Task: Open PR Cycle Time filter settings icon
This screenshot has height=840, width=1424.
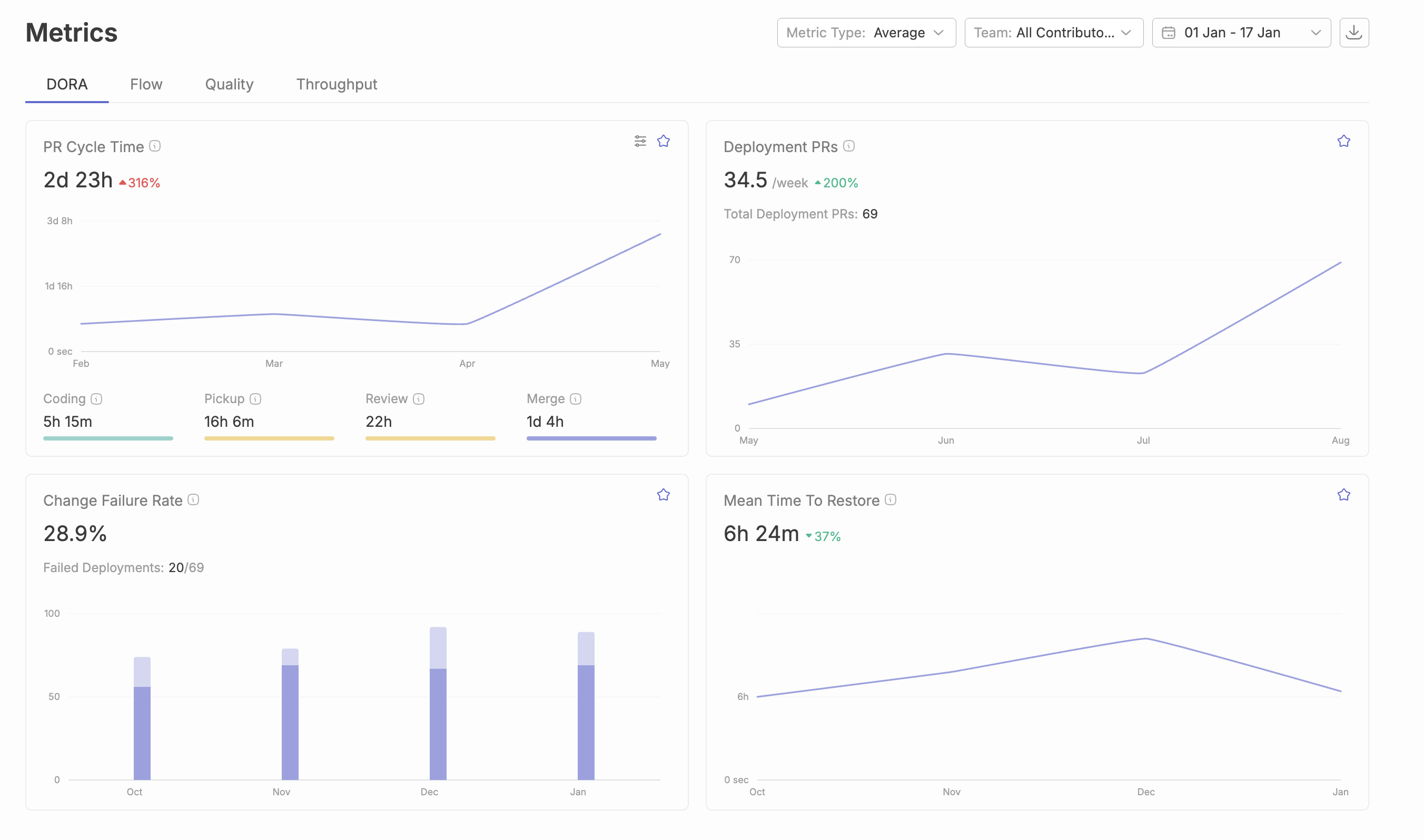Action: click(640, 141)
